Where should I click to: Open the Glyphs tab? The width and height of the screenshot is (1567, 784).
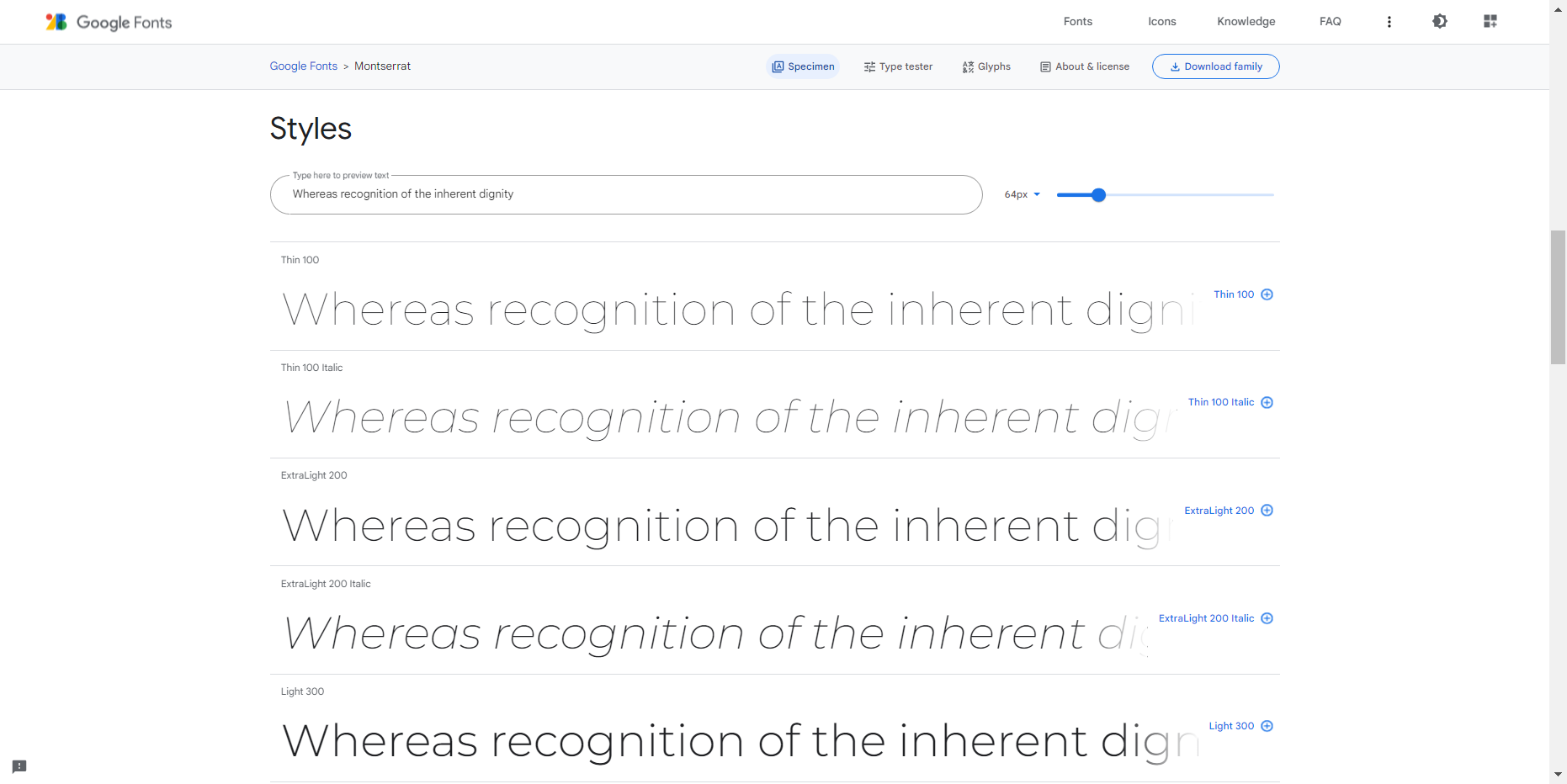(x=986, y=66)
